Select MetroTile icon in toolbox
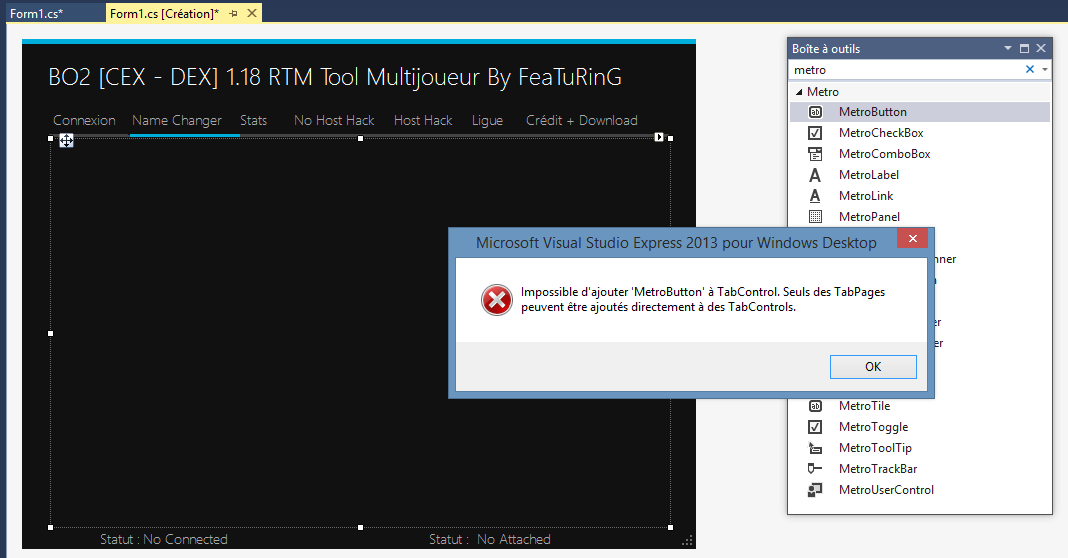 pyautogui.click(x=815, y=406)
